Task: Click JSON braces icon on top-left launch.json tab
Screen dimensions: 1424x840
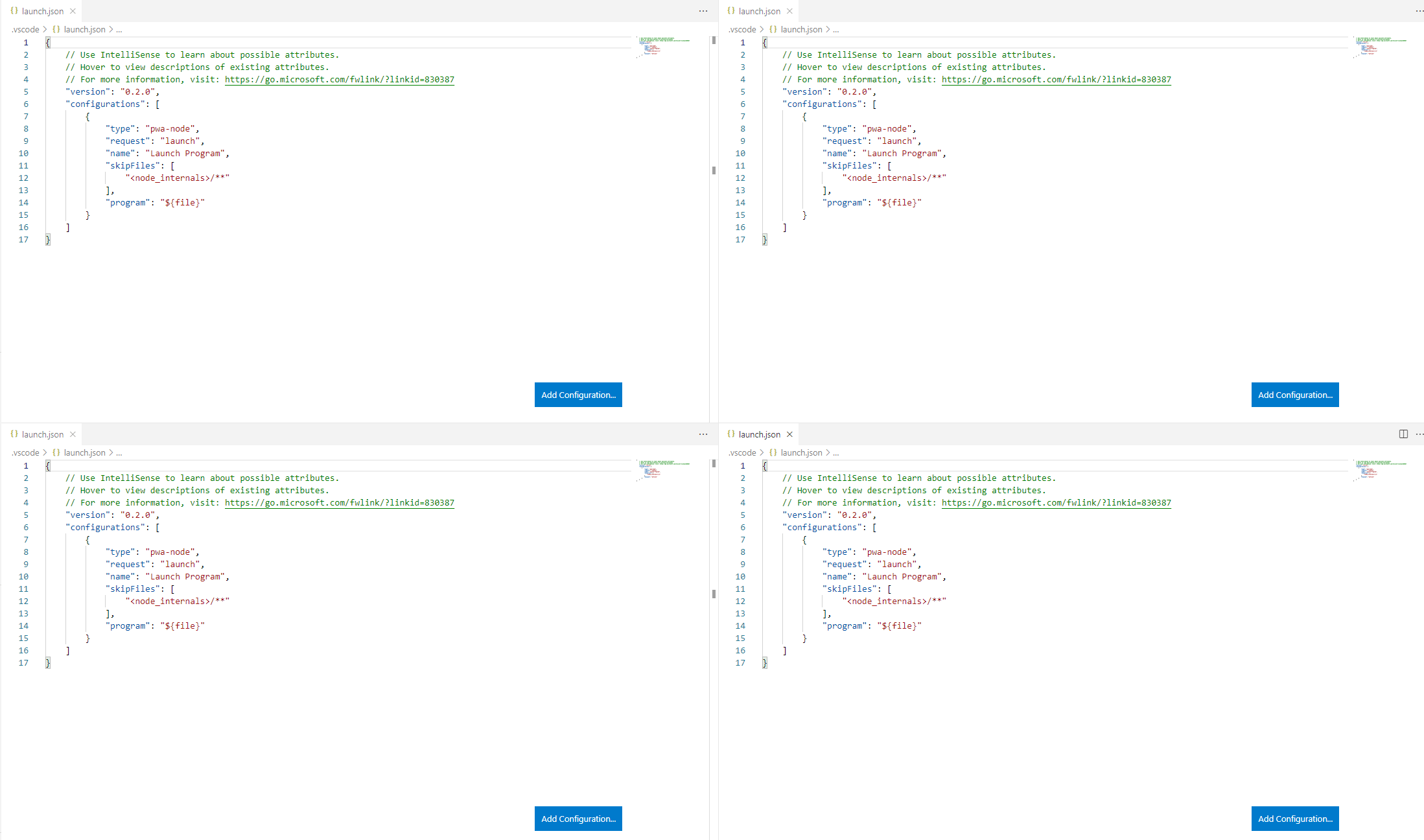Action: click(14, 11)
